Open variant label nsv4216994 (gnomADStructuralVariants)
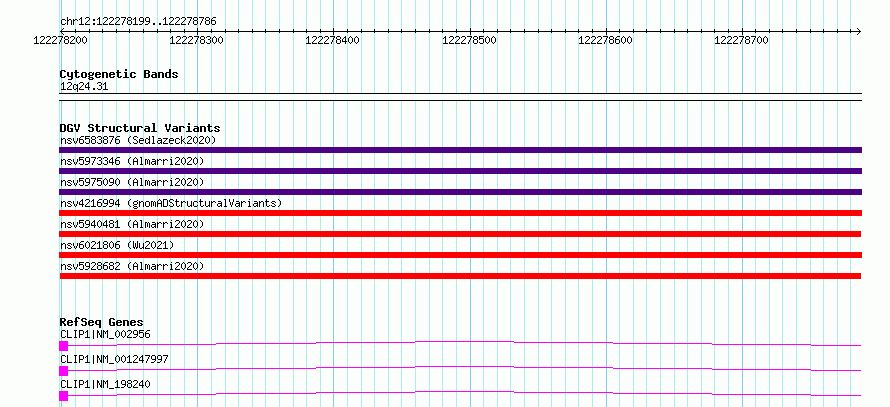Image resolution: width=890 pixels, height=407 pixels. [x=171, y=203]
